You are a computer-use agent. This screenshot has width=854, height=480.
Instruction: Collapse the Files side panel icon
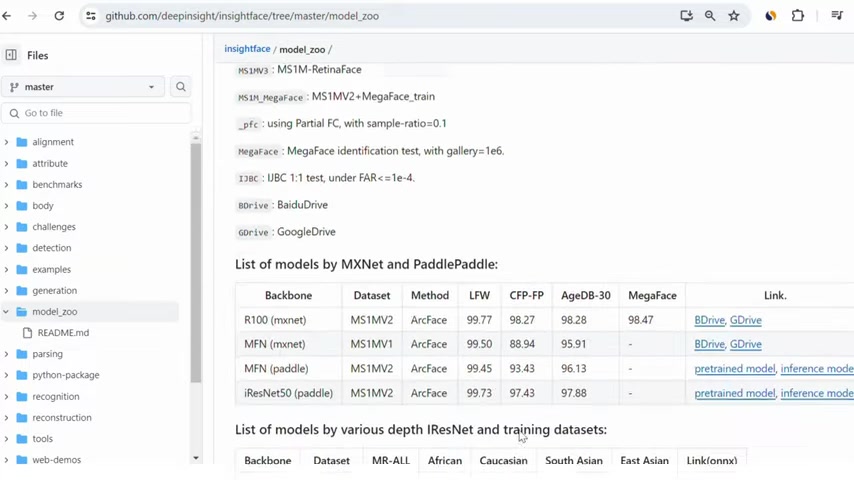11,55
